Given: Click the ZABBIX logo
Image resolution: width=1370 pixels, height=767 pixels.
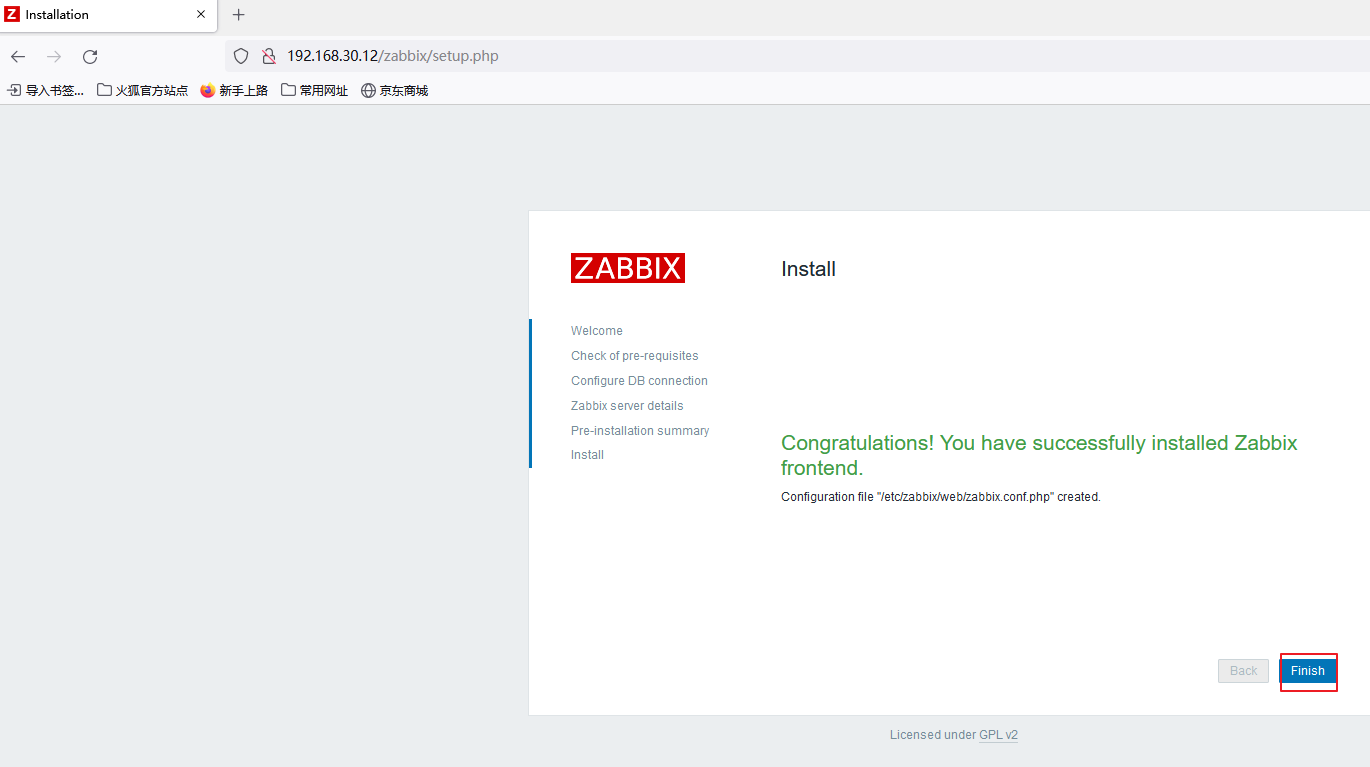Looking at the screenshot, I should (628, 268).
